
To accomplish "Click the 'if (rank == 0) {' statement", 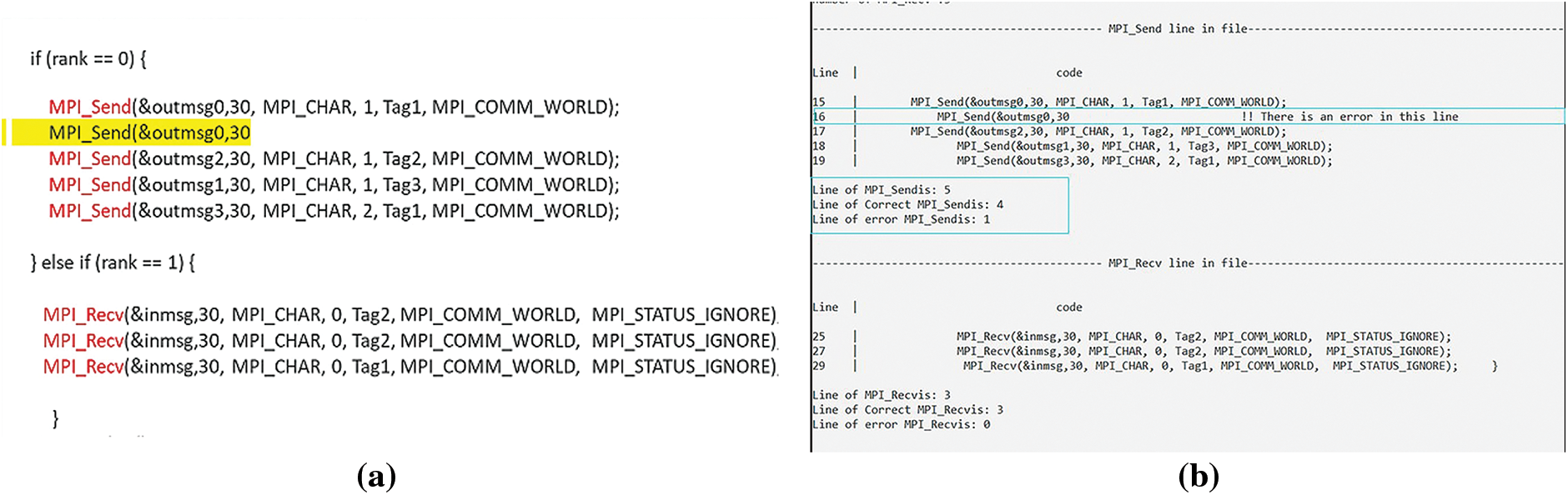I will click(x=88, y=59).
